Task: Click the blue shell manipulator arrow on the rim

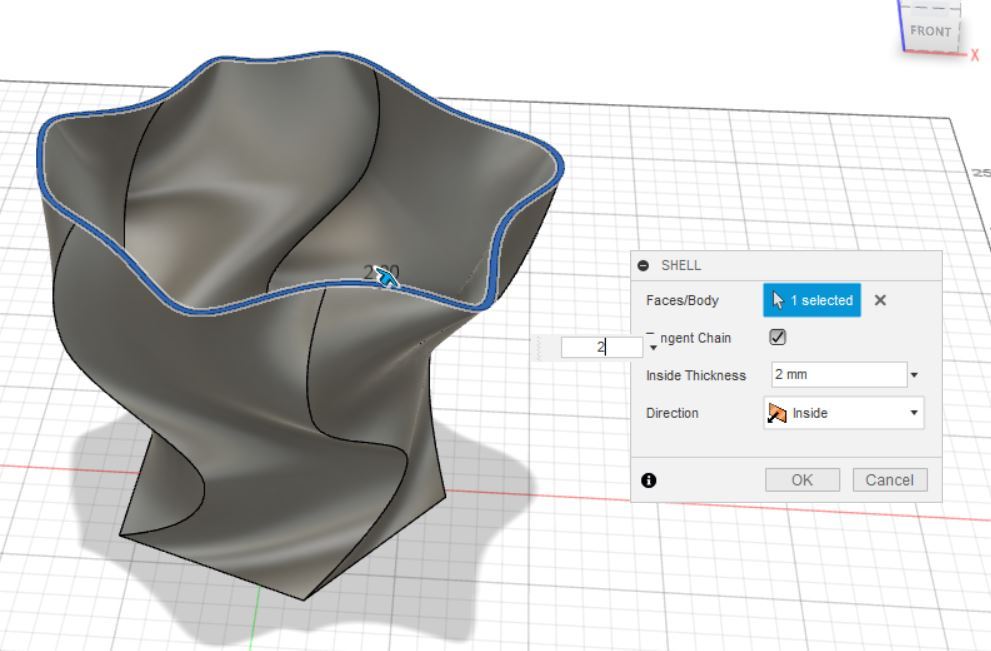Action: click(386, 276)
